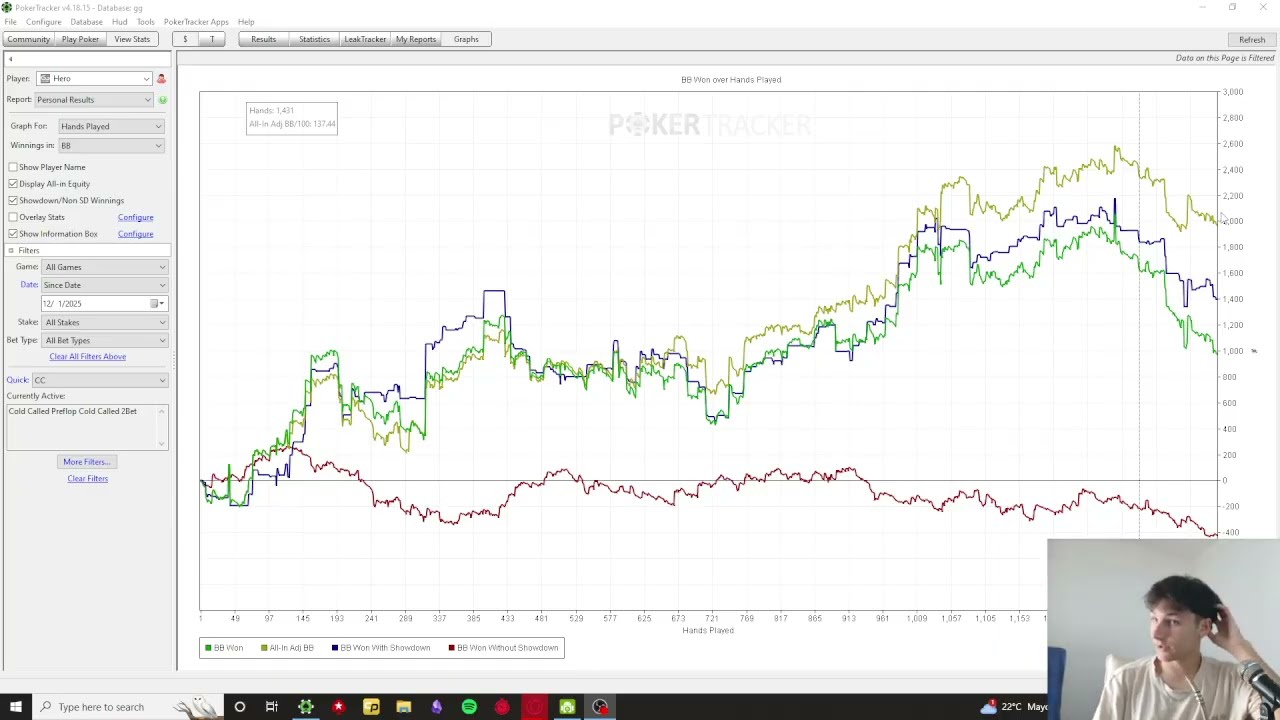Open the Game filter dropdown
Image resolution: width=1280 pixels, height=720 pixels.
(105, 267)
